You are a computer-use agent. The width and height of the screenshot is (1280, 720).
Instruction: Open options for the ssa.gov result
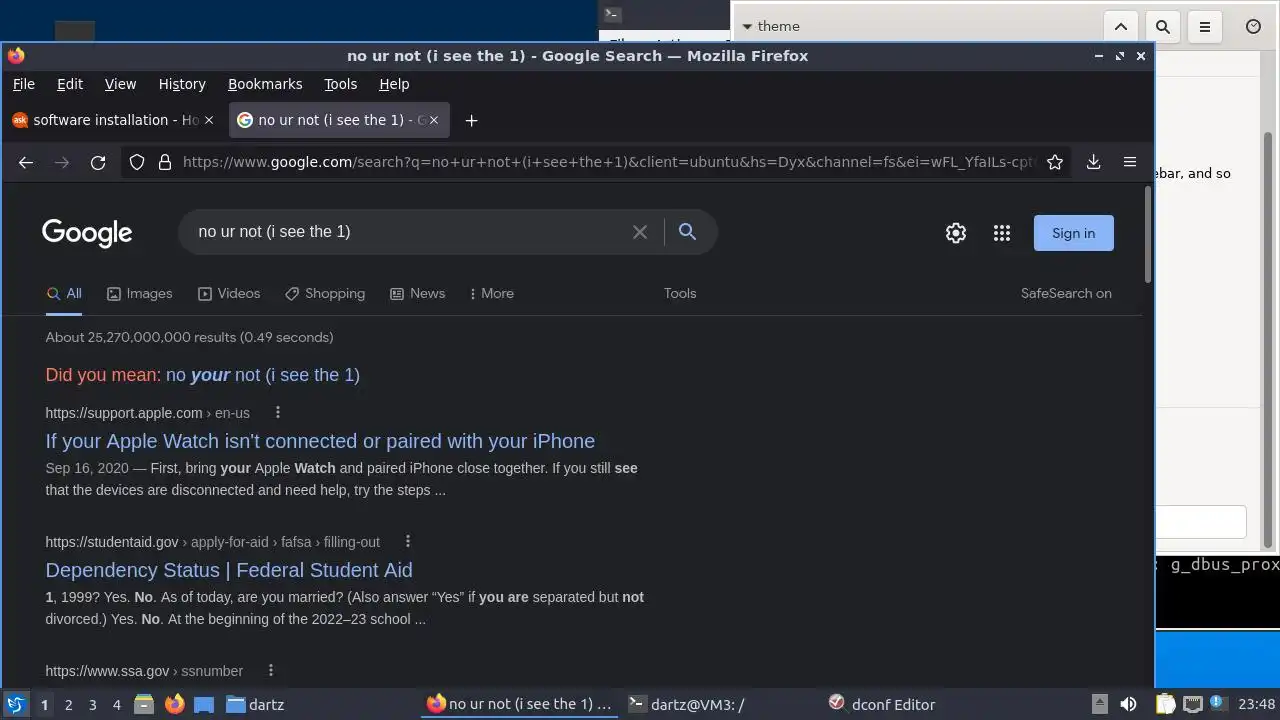(x=271, y=671)
